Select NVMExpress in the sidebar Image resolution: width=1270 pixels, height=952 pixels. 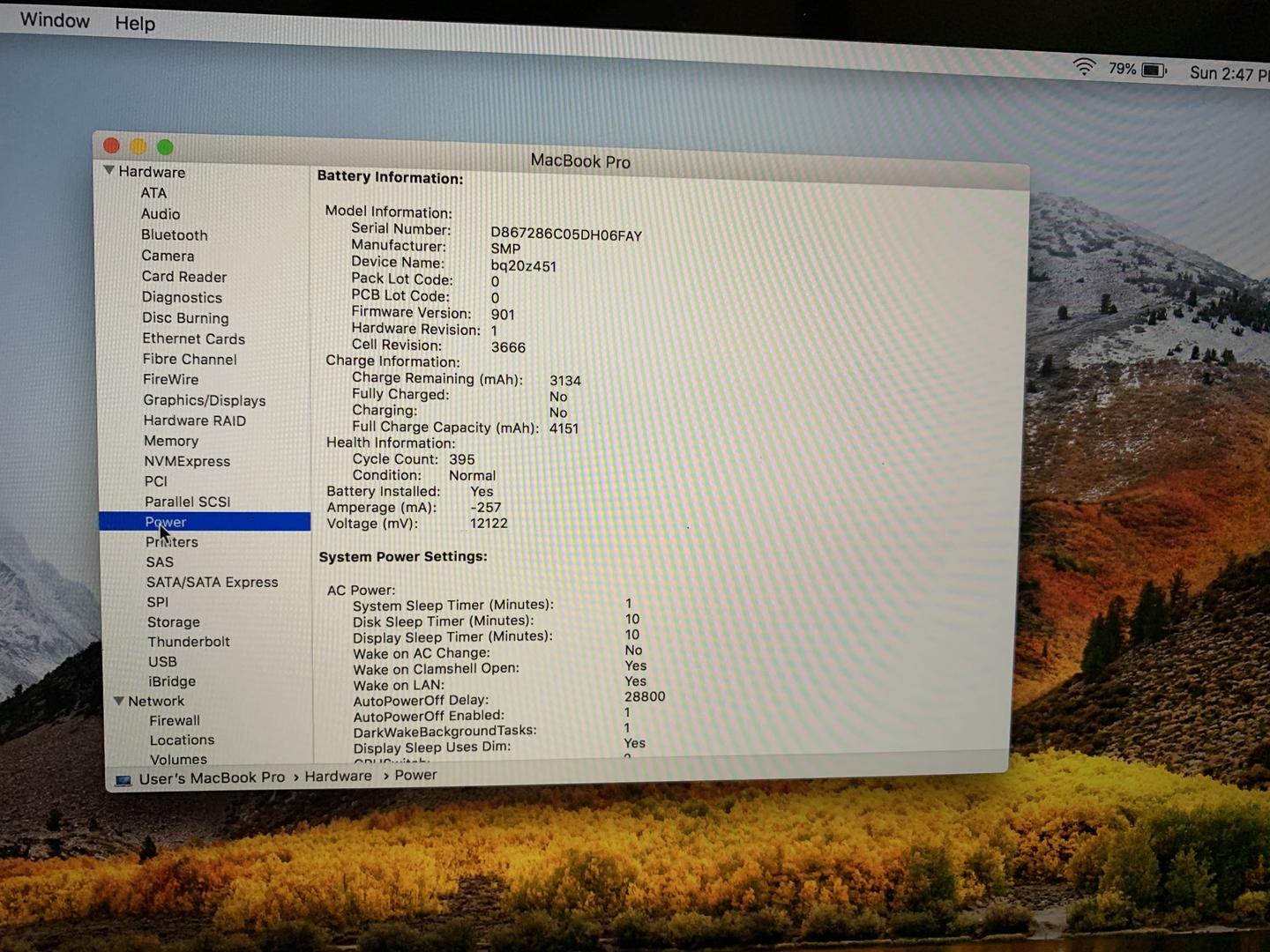(x=187, y=461)
